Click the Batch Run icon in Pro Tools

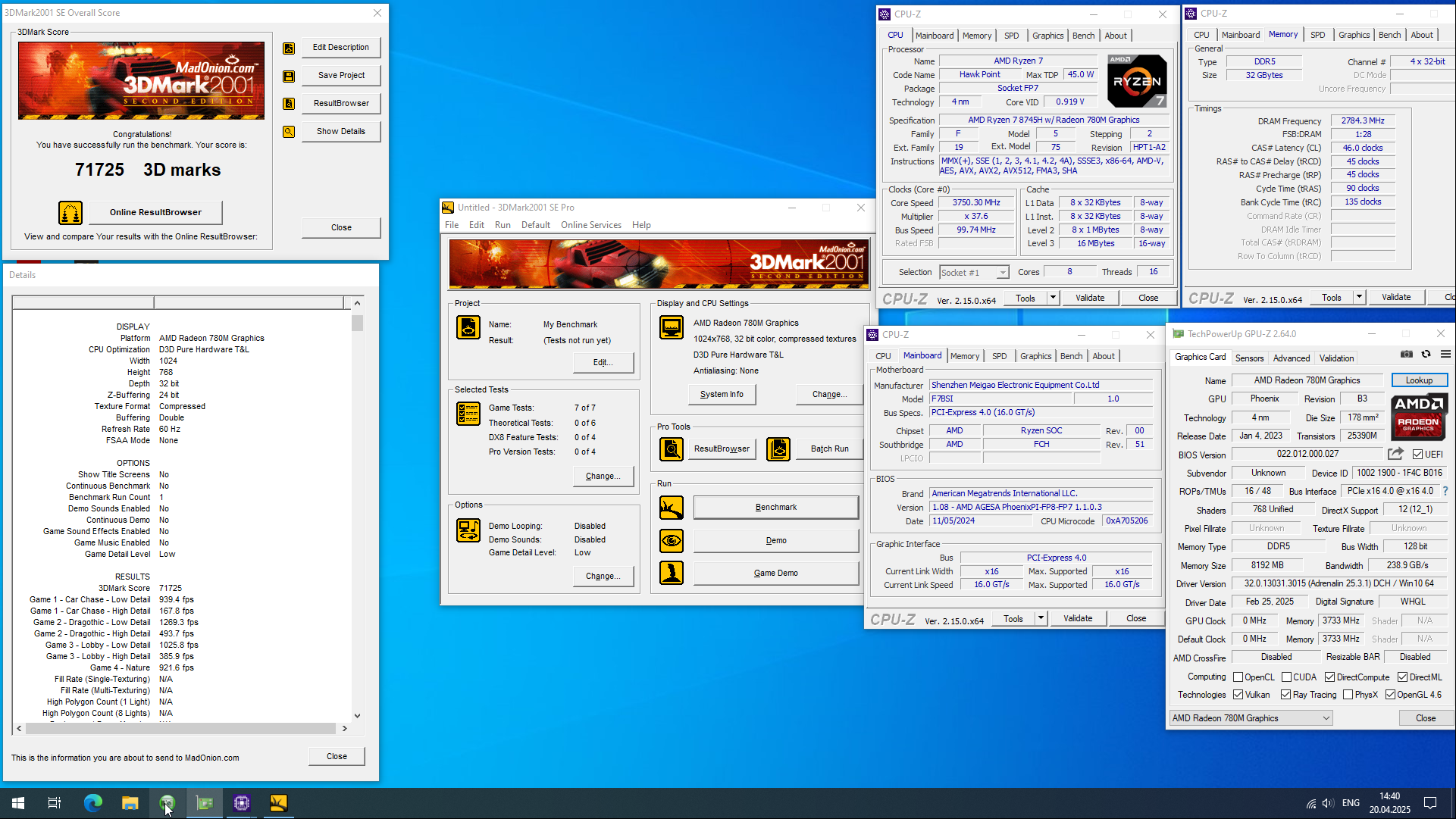pyautogui.click(x=778, y=449)
